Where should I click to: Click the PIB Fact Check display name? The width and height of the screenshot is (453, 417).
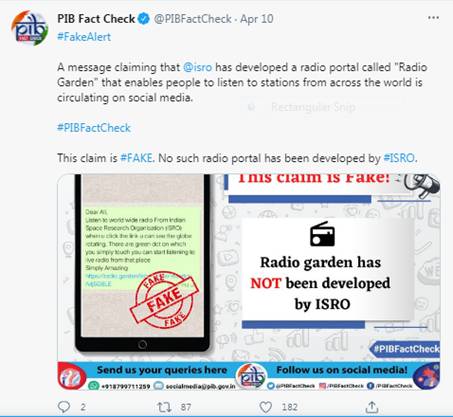96,19
